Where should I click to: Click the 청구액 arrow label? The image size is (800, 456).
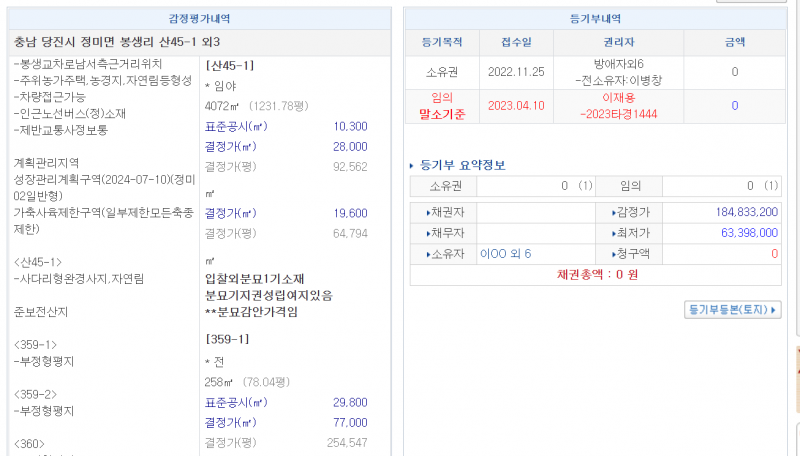point(629,254)
